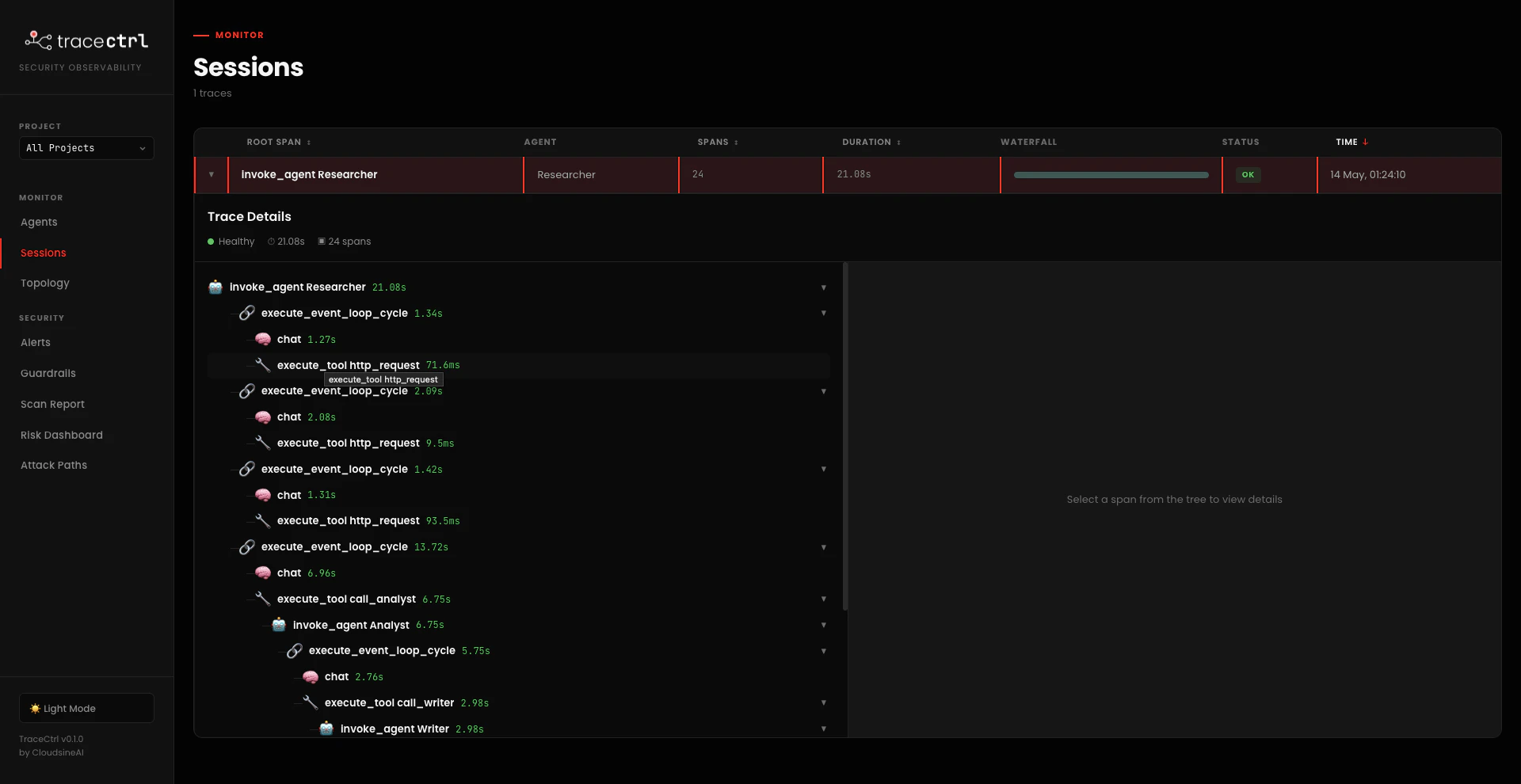Click robot icon of invoke_agent Writer
Image resolution: width=1521 pixels, height=784 pixels.
[326, 729]
